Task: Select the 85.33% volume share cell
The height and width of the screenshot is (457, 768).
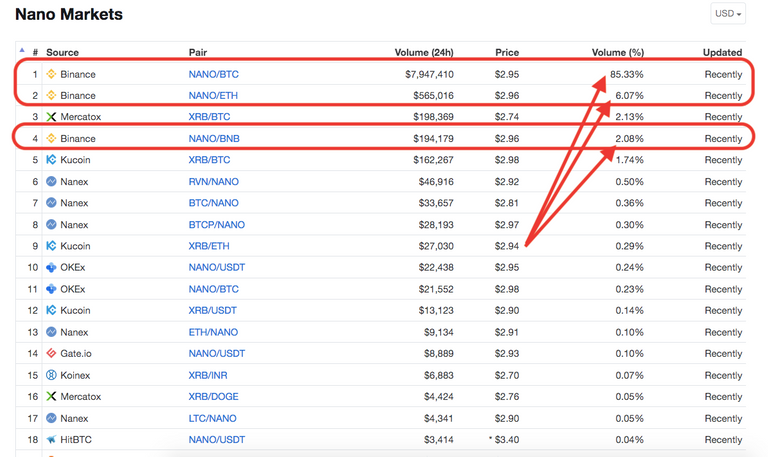Action: (626, 74)
